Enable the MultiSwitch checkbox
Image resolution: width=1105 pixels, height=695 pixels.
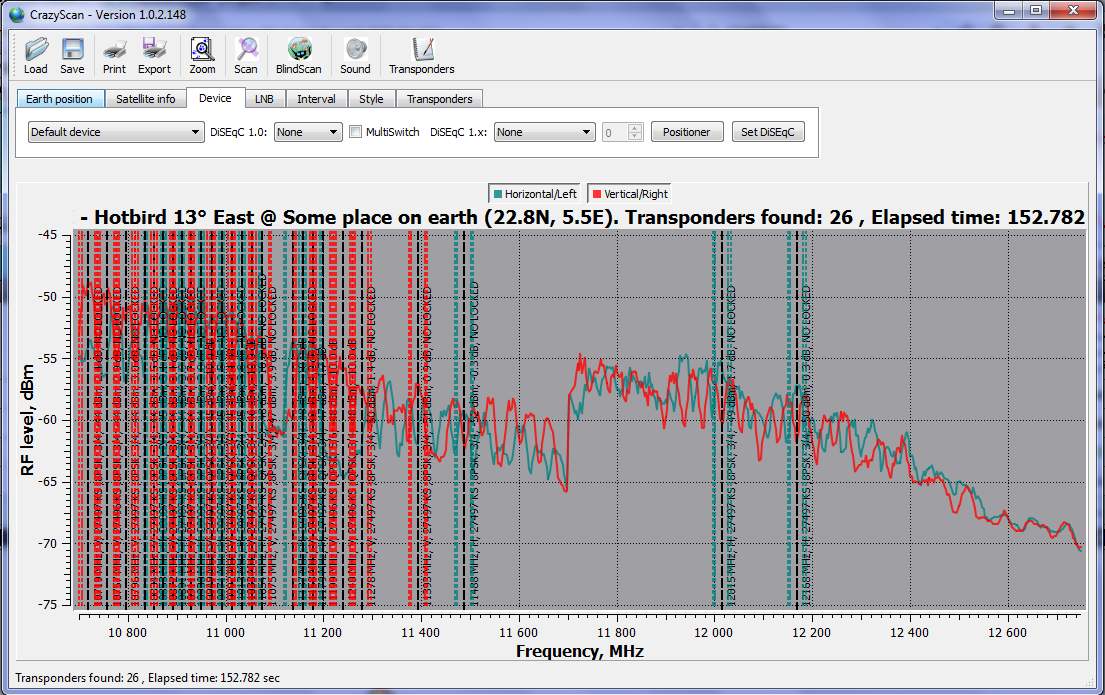(x=356, y=132)
